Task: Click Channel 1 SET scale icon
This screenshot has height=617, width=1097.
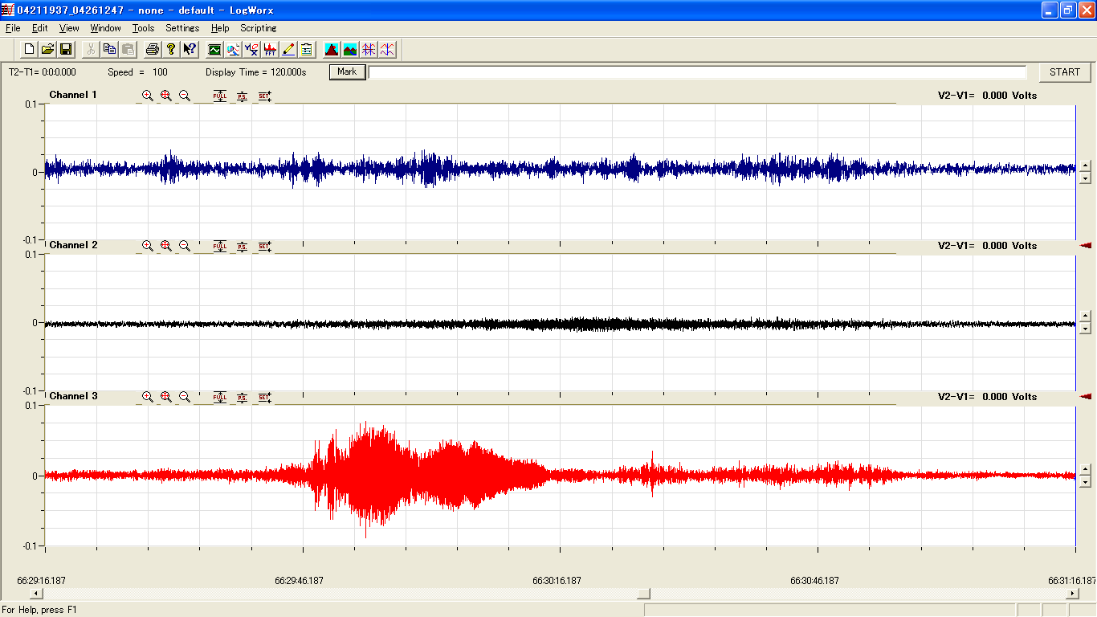Action: click(x=264, y=96)
